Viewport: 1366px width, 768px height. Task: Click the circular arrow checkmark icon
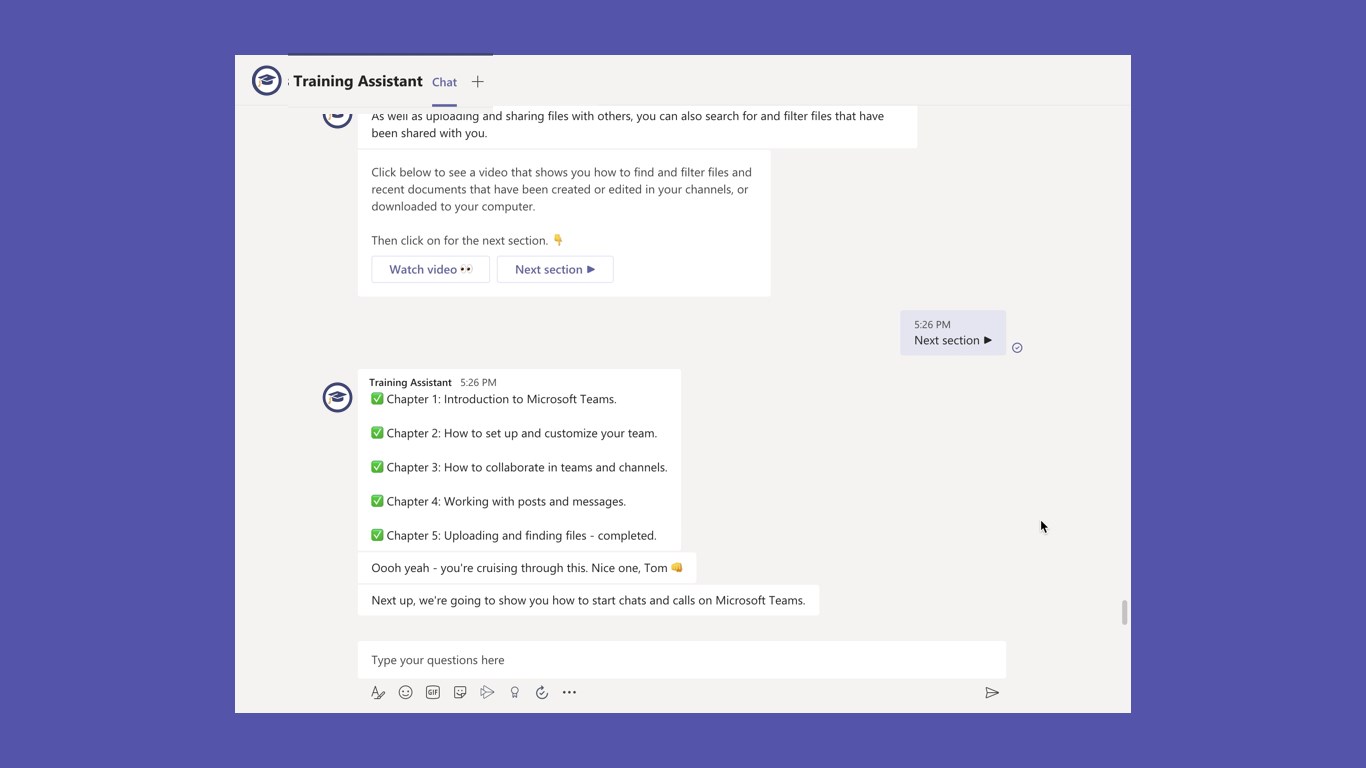click(542, 692)
